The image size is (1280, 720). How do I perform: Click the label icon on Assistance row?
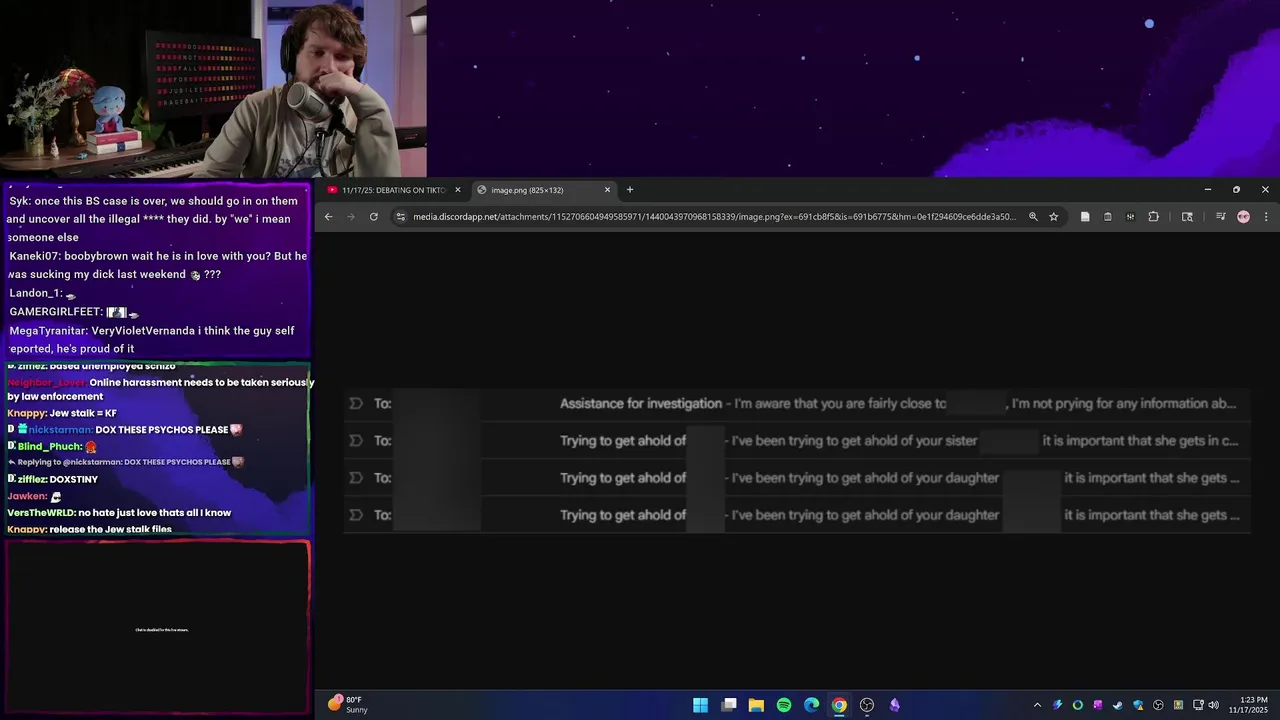(x=355, y=403)
